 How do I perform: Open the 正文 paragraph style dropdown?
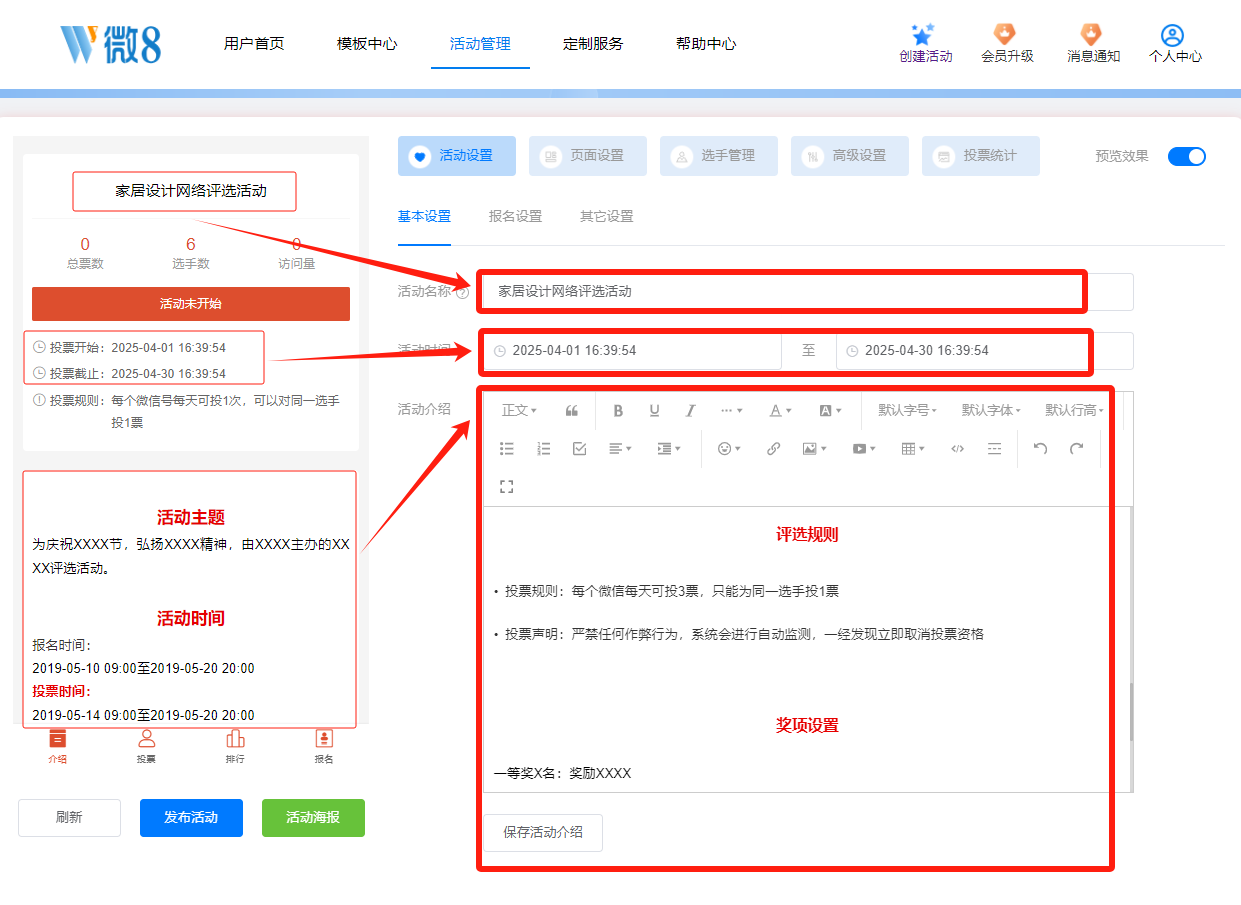(x=519, y=410)
